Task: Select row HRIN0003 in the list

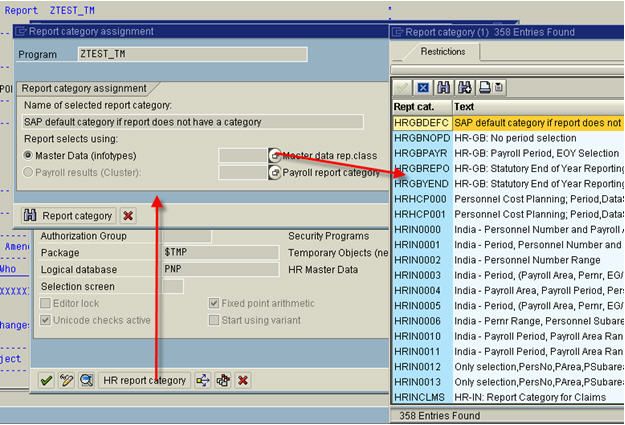Action: 508,275
